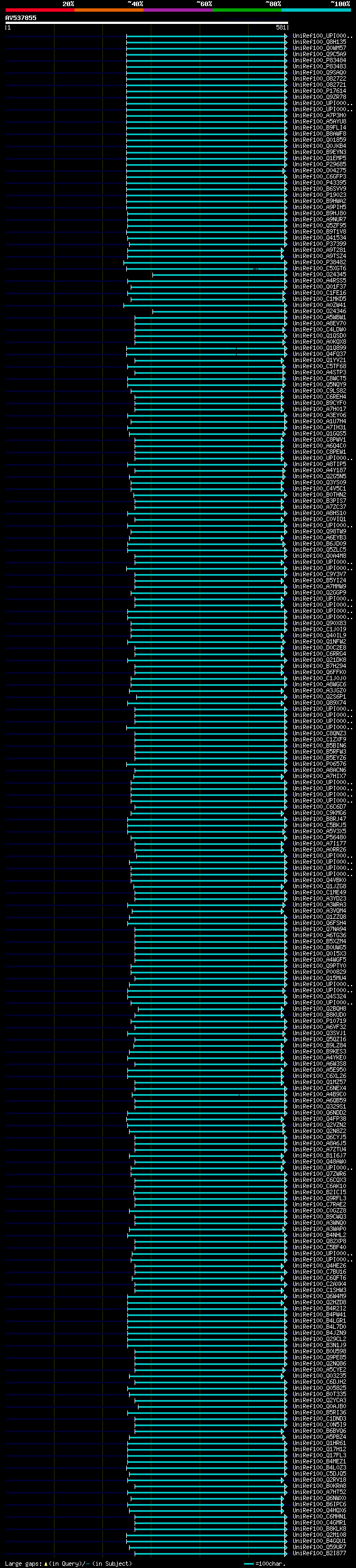Click the AV537855 query name
Viewport: 356px width, 1568px height.
(21, 18)
